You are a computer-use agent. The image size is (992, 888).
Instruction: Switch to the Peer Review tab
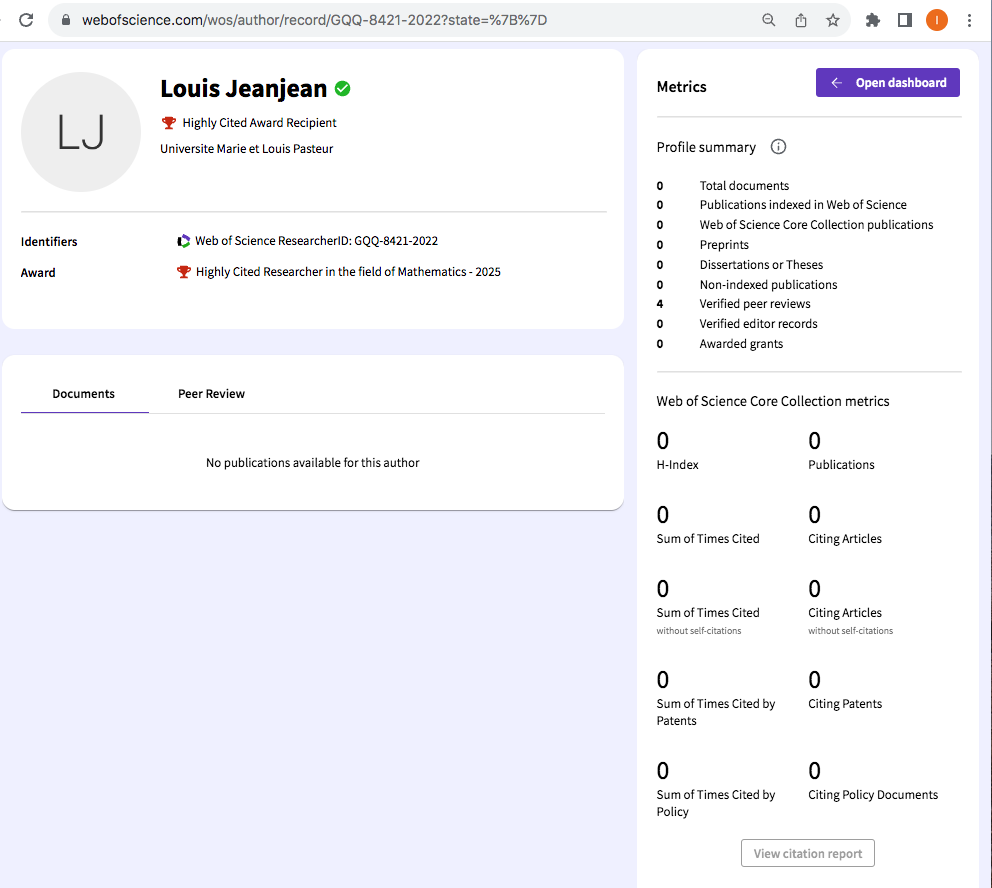click(211, 394)
